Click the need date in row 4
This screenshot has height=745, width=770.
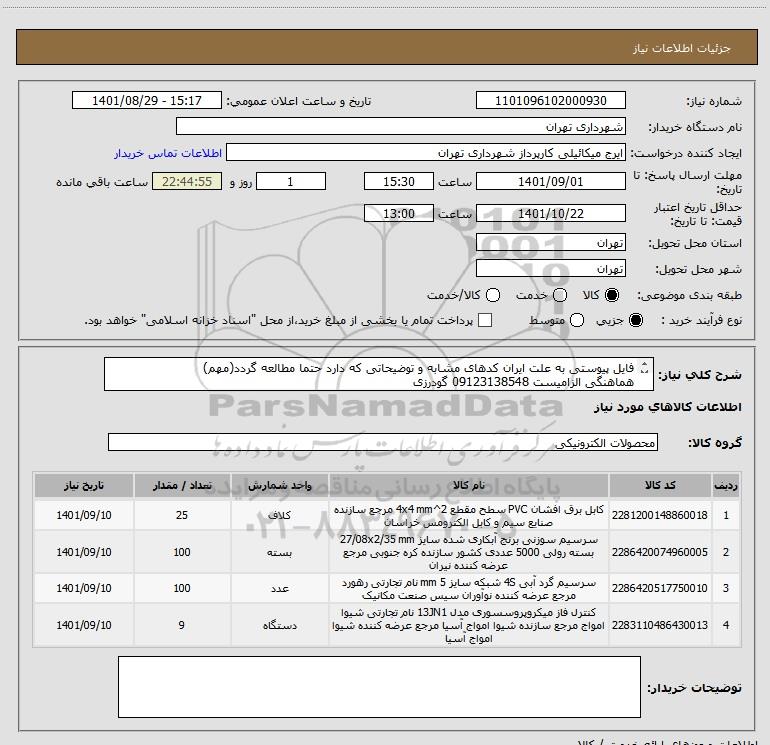click(84, 625)
